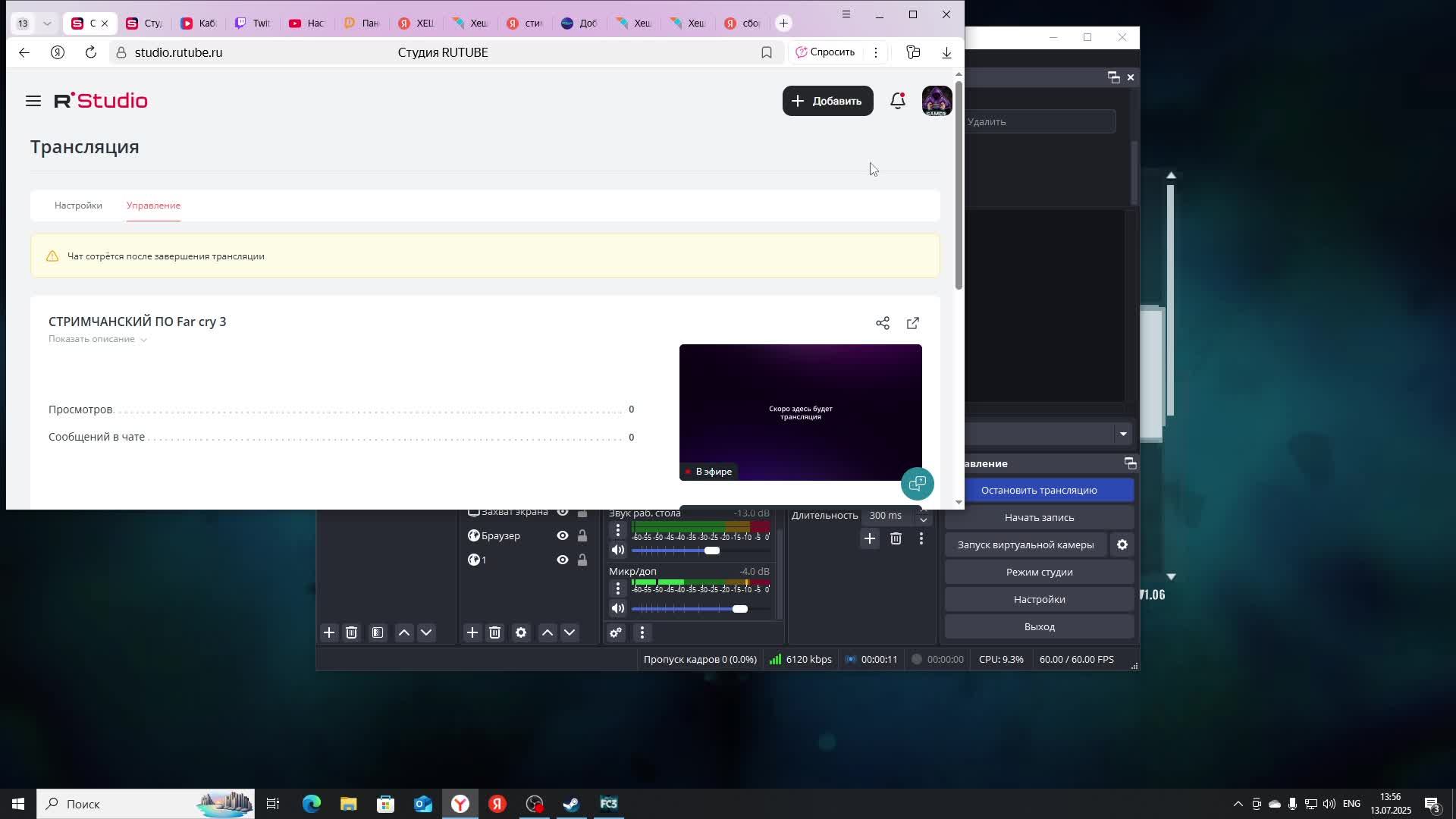Switch to the Настройки tab
The width and height of the screenshot is (1456, 819).
coord(78,206)
